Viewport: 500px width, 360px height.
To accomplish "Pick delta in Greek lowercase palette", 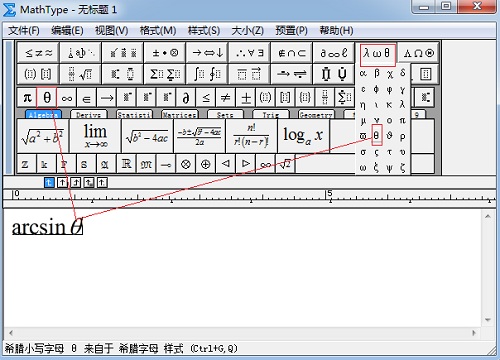I will pyautogui.click(x=403, y=73).
